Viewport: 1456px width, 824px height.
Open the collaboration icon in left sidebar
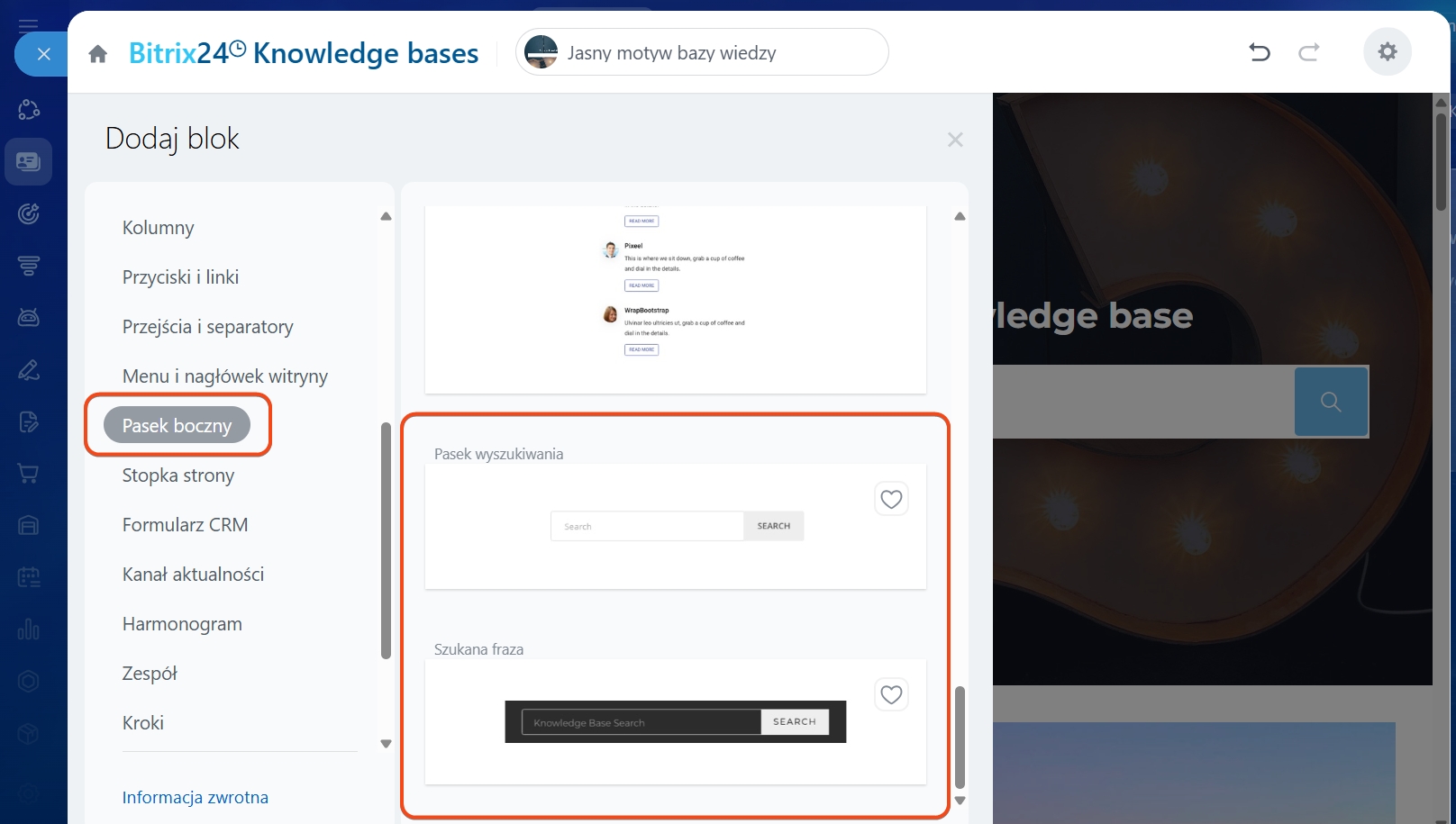tap(29, 110)
